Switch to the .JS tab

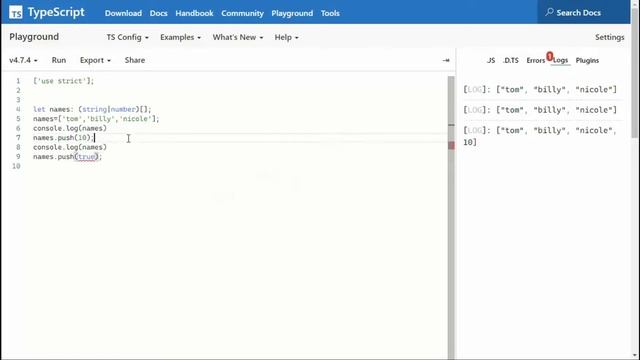(491, 60)
